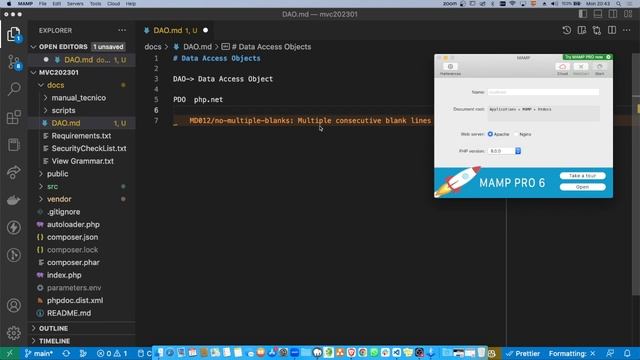640x360 pixels.
Task: Open the Servers menu
Action: [75, 4]
